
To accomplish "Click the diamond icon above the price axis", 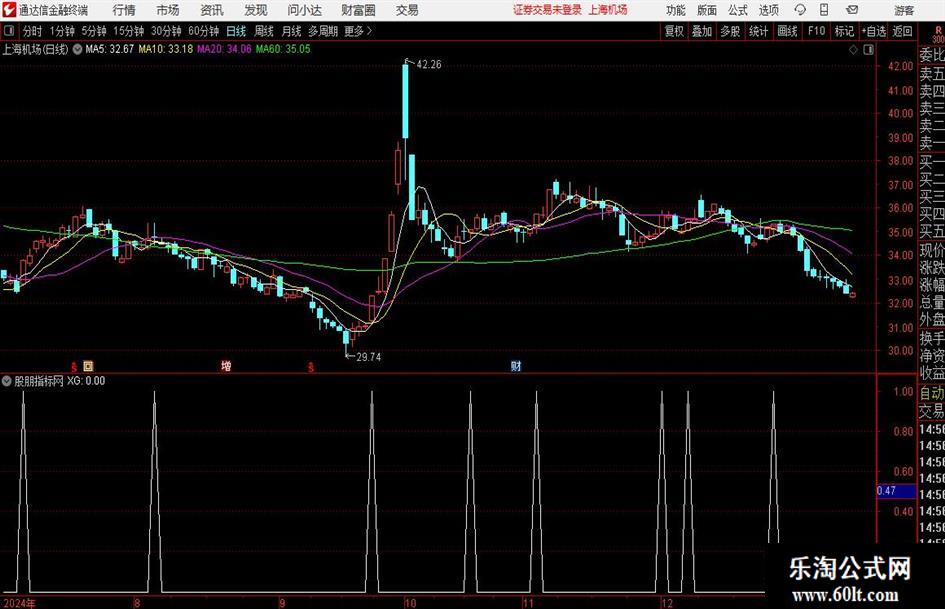I will [853, 50].
